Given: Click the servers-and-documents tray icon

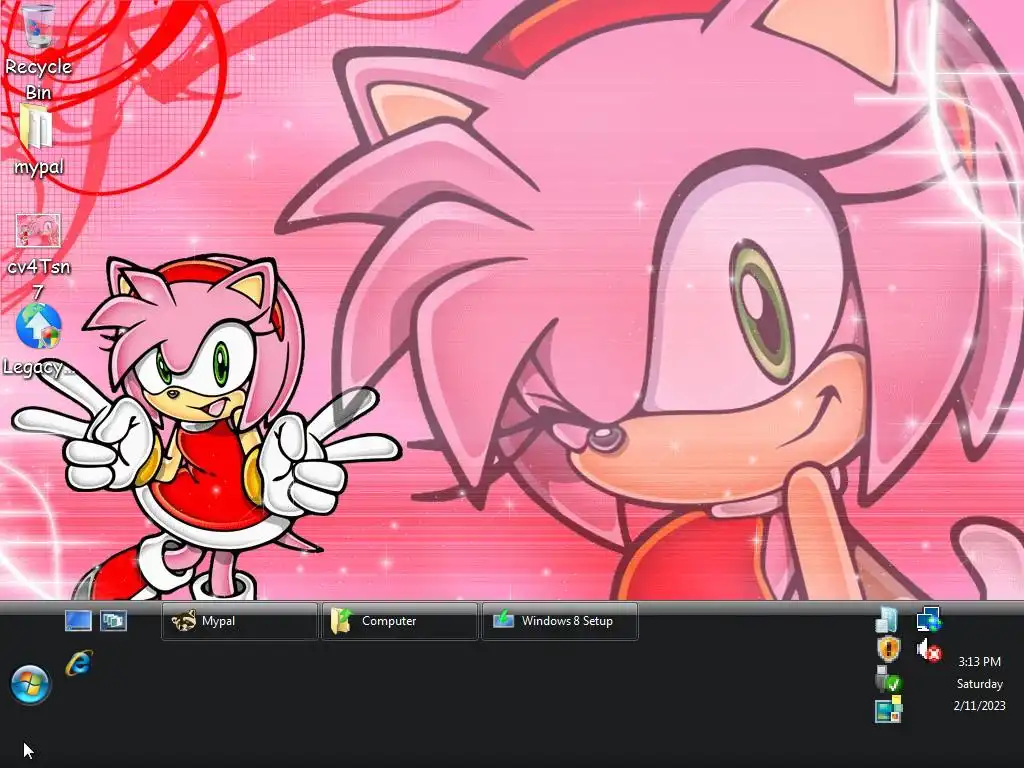Looking at the screenshot, I should pyautogui.click(x=886, y=619).
